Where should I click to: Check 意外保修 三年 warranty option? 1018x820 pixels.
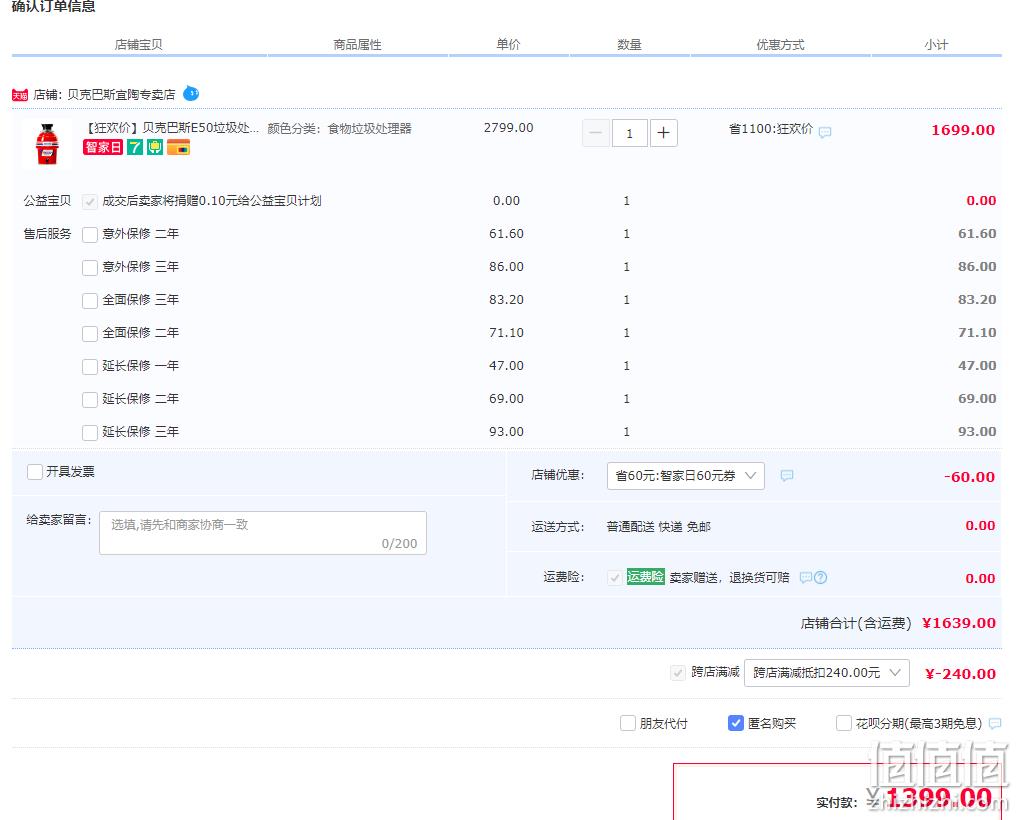[x=90, y=267]
